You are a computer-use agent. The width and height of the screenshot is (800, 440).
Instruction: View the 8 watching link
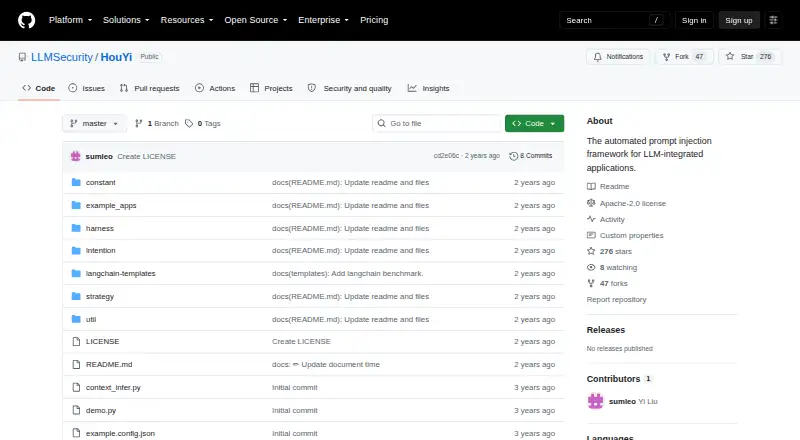tap(612, 267)
